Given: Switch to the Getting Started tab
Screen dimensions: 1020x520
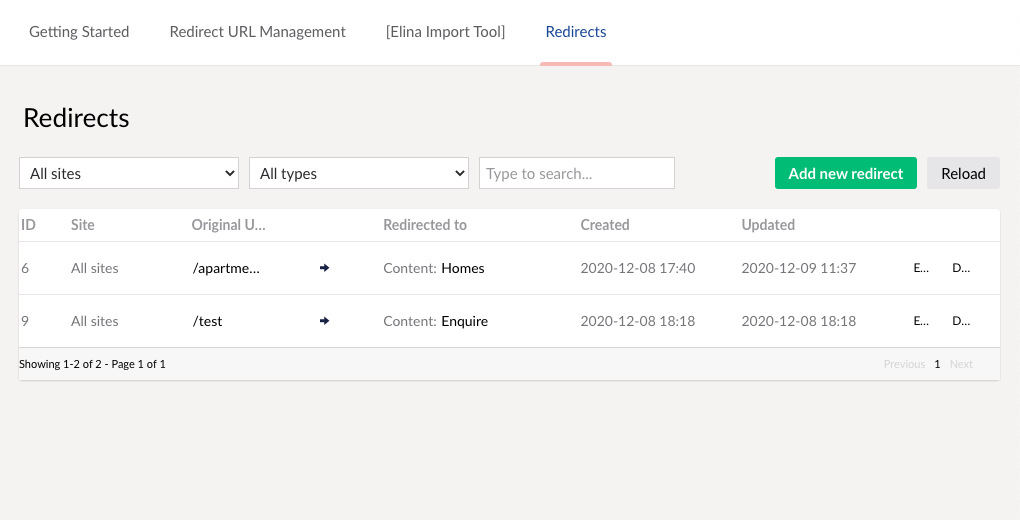Looking at the screenshot, I should [79, 32].
